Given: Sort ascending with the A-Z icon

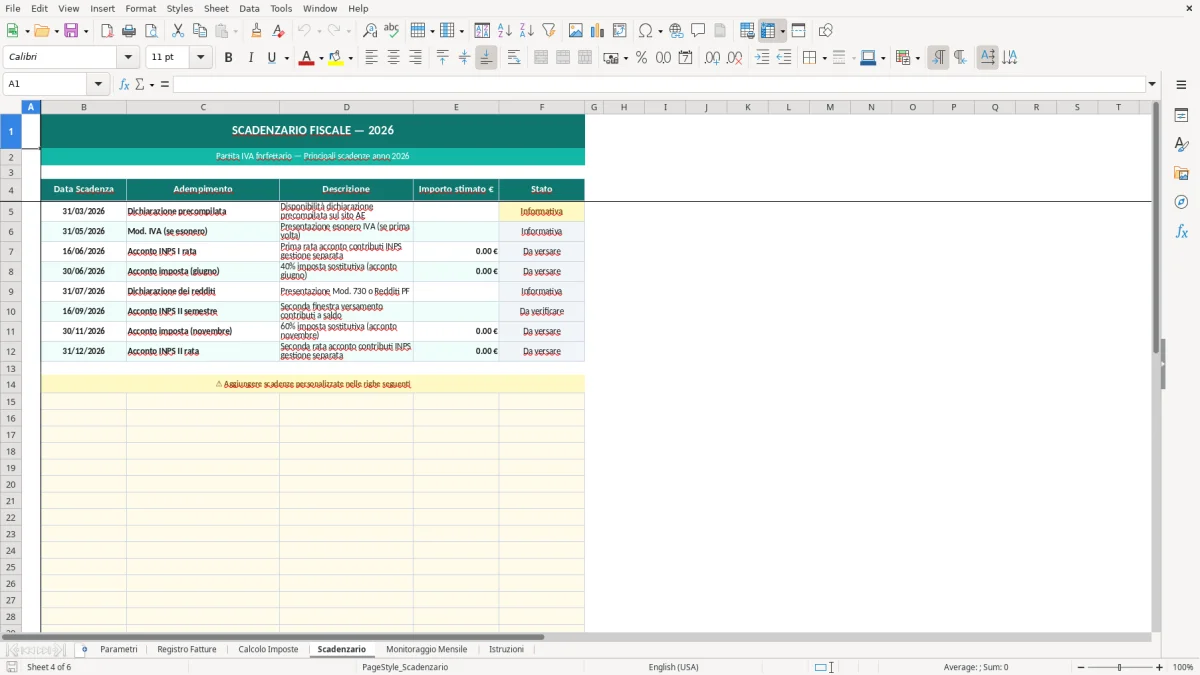Looking at the screenshot, I should coord(505,31).
